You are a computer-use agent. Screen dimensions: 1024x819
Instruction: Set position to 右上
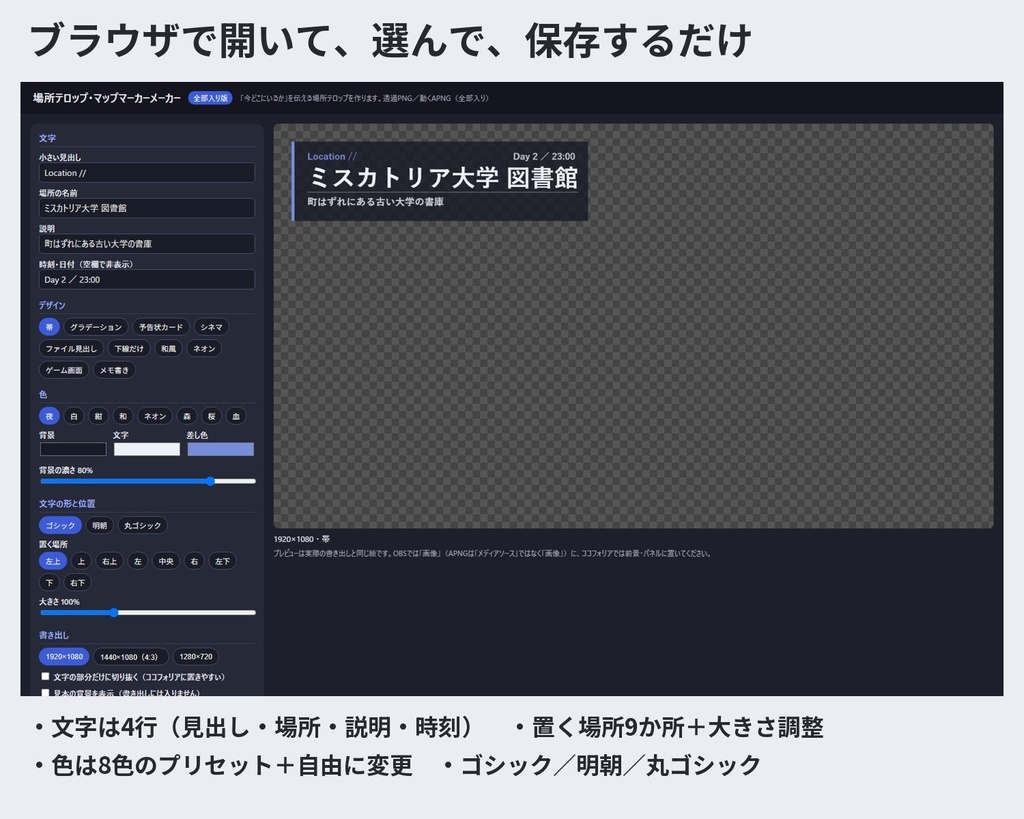coord(109,561)
